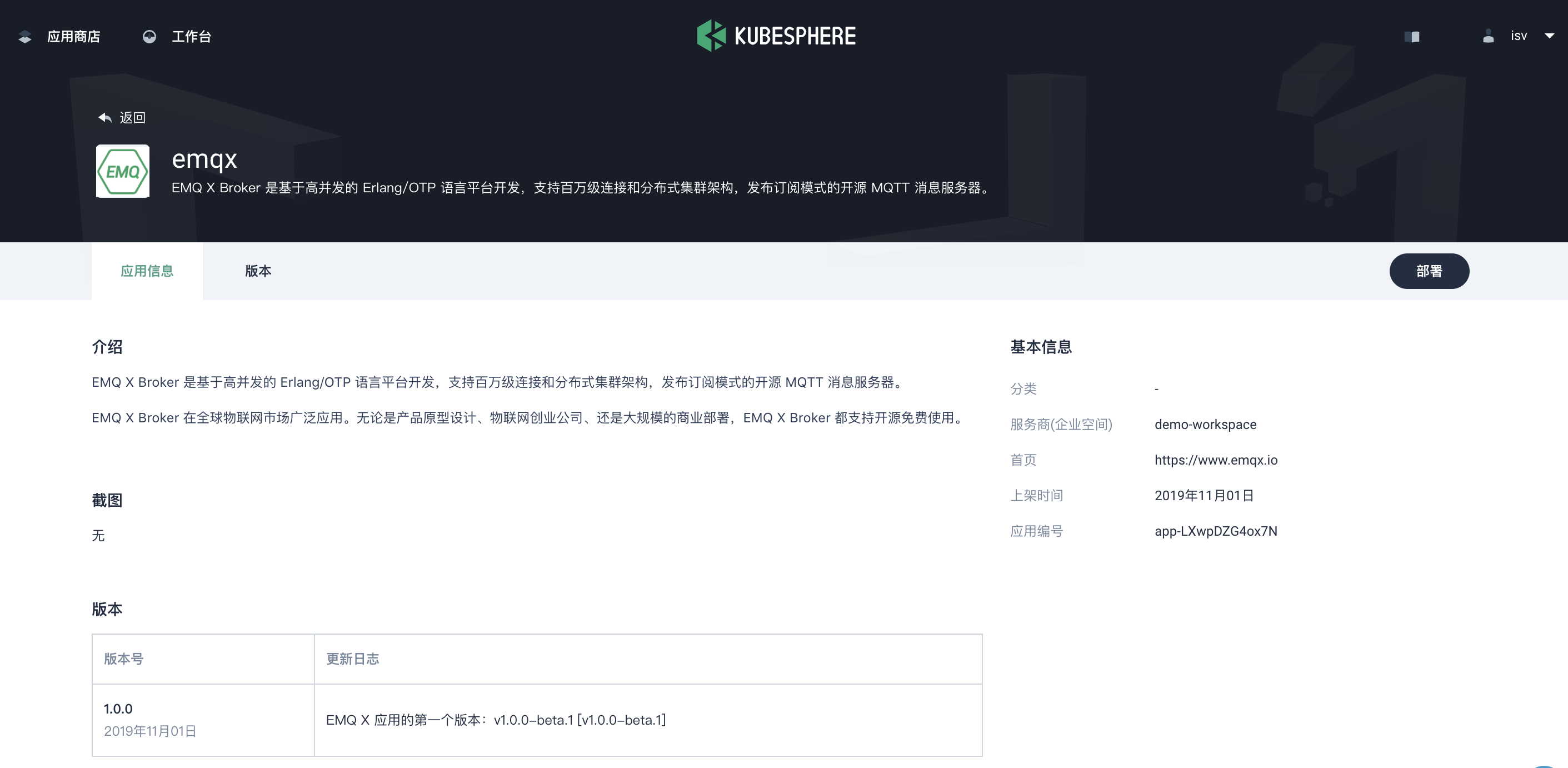Click the demo-workspace service provider value
The height and width of the screenshot is (768, 1568).
pos(1205,424)
